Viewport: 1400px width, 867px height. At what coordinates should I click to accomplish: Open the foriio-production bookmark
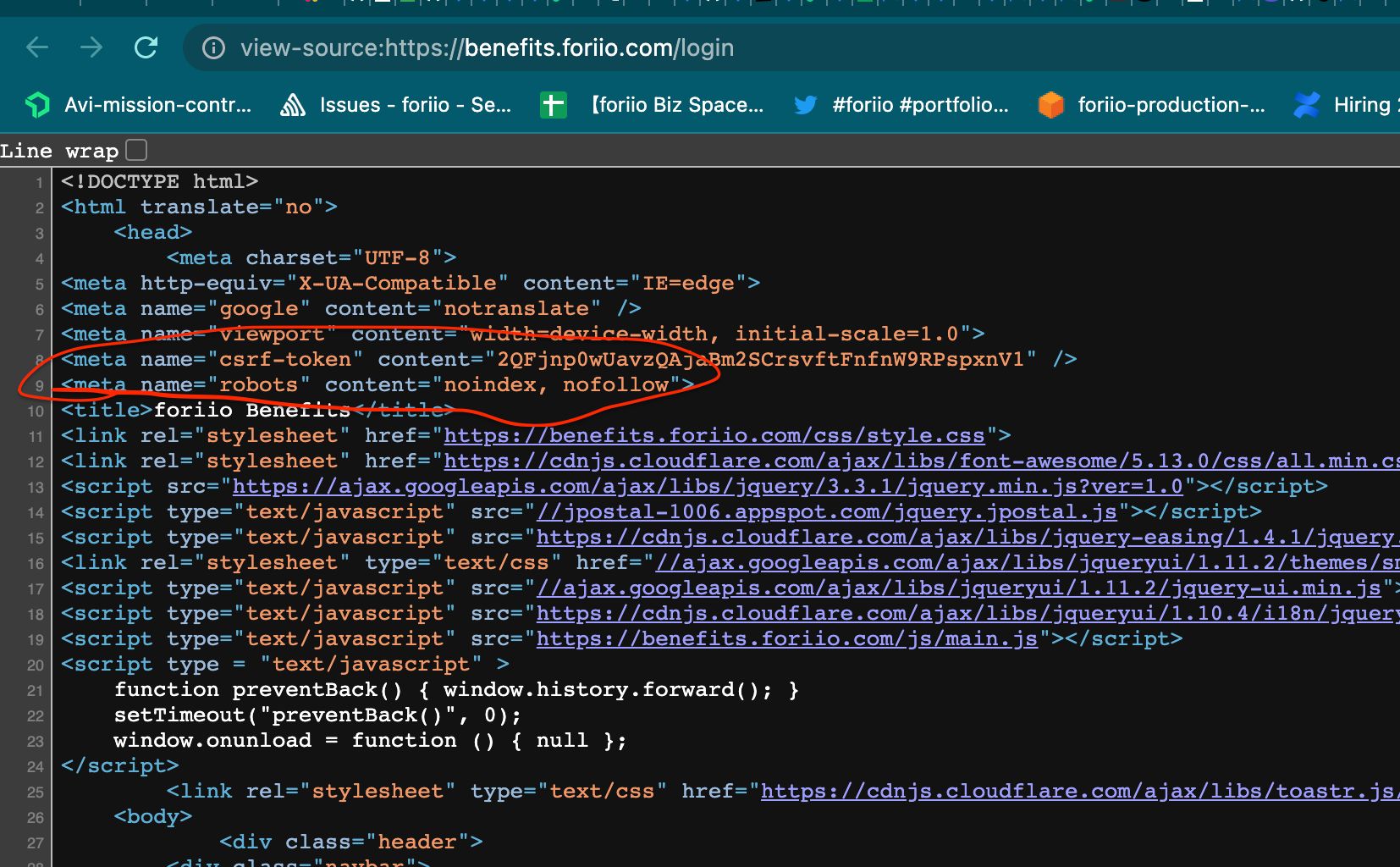pyautogui.click(x=1152, y=105)
